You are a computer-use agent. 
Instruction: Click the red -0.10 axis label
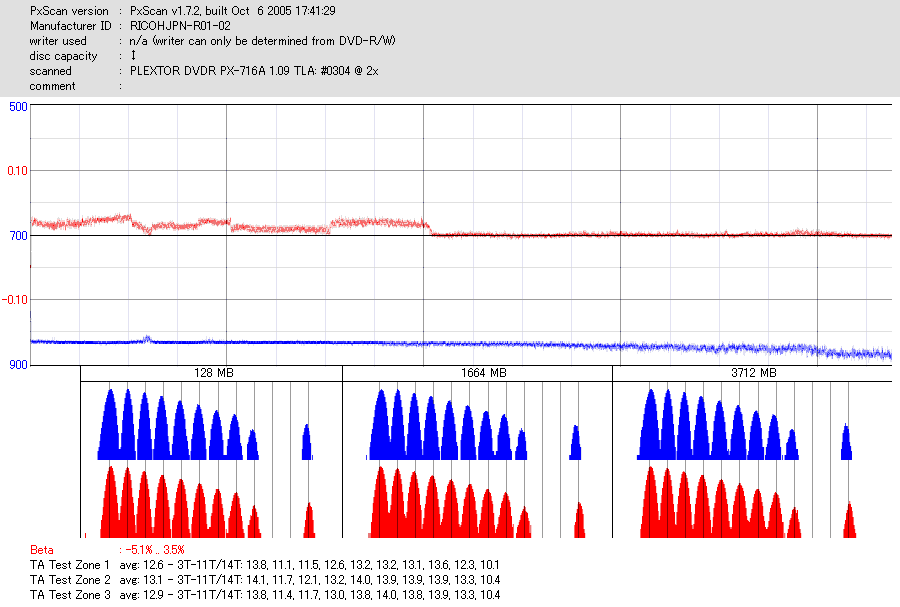(15, 299)
